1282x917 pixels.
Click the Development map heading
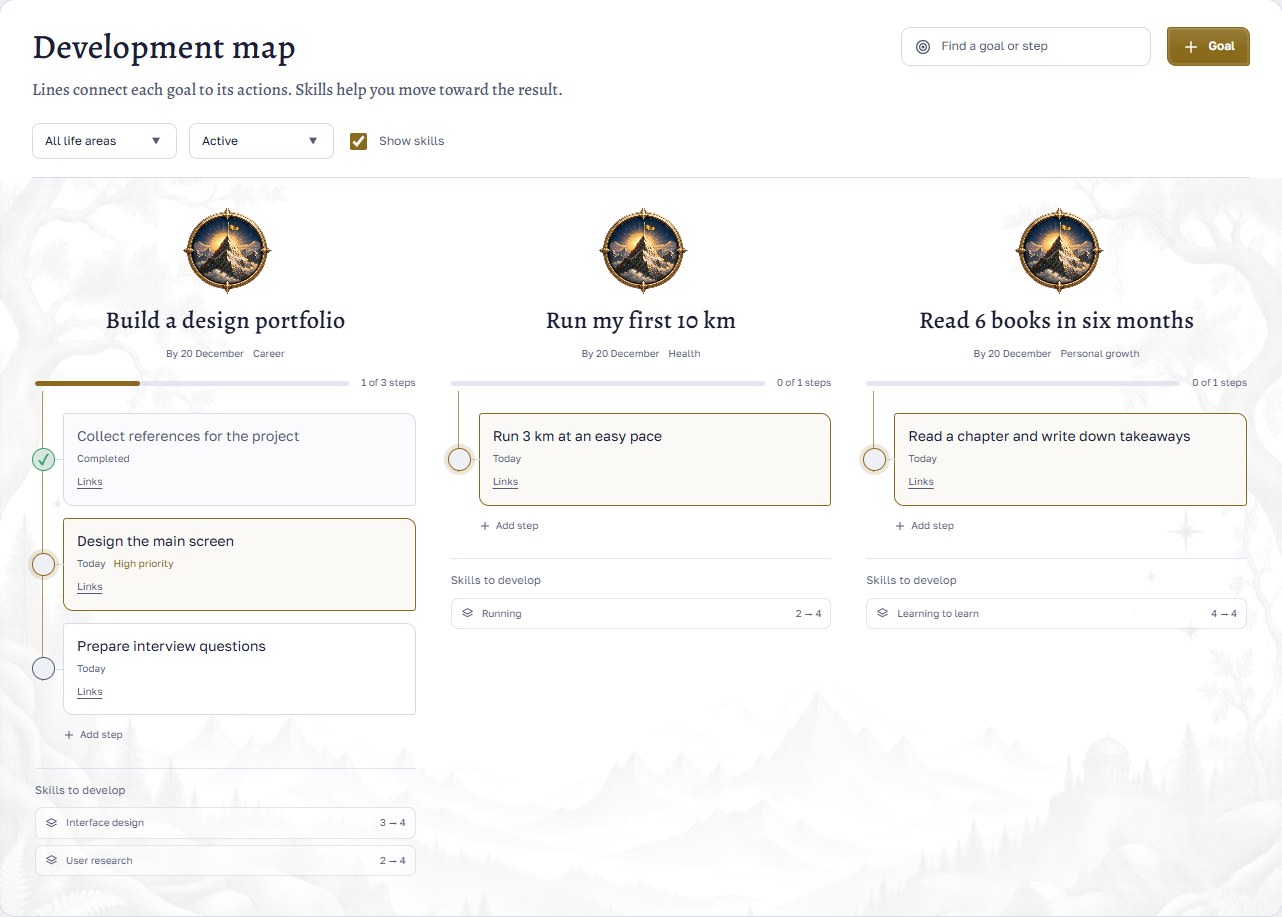click(x=164, y=48)
